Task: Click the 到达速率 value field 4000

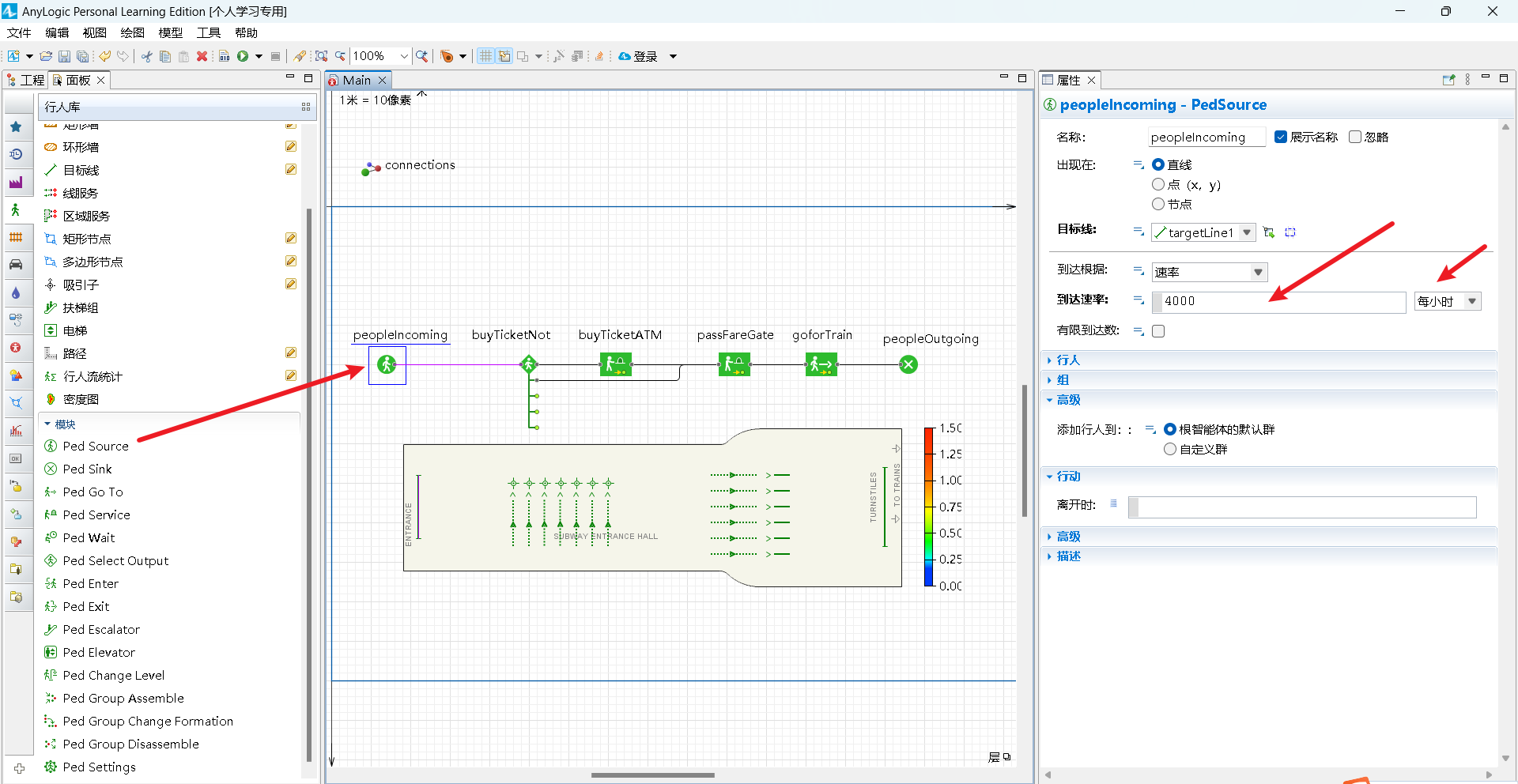Action: 1278,301
